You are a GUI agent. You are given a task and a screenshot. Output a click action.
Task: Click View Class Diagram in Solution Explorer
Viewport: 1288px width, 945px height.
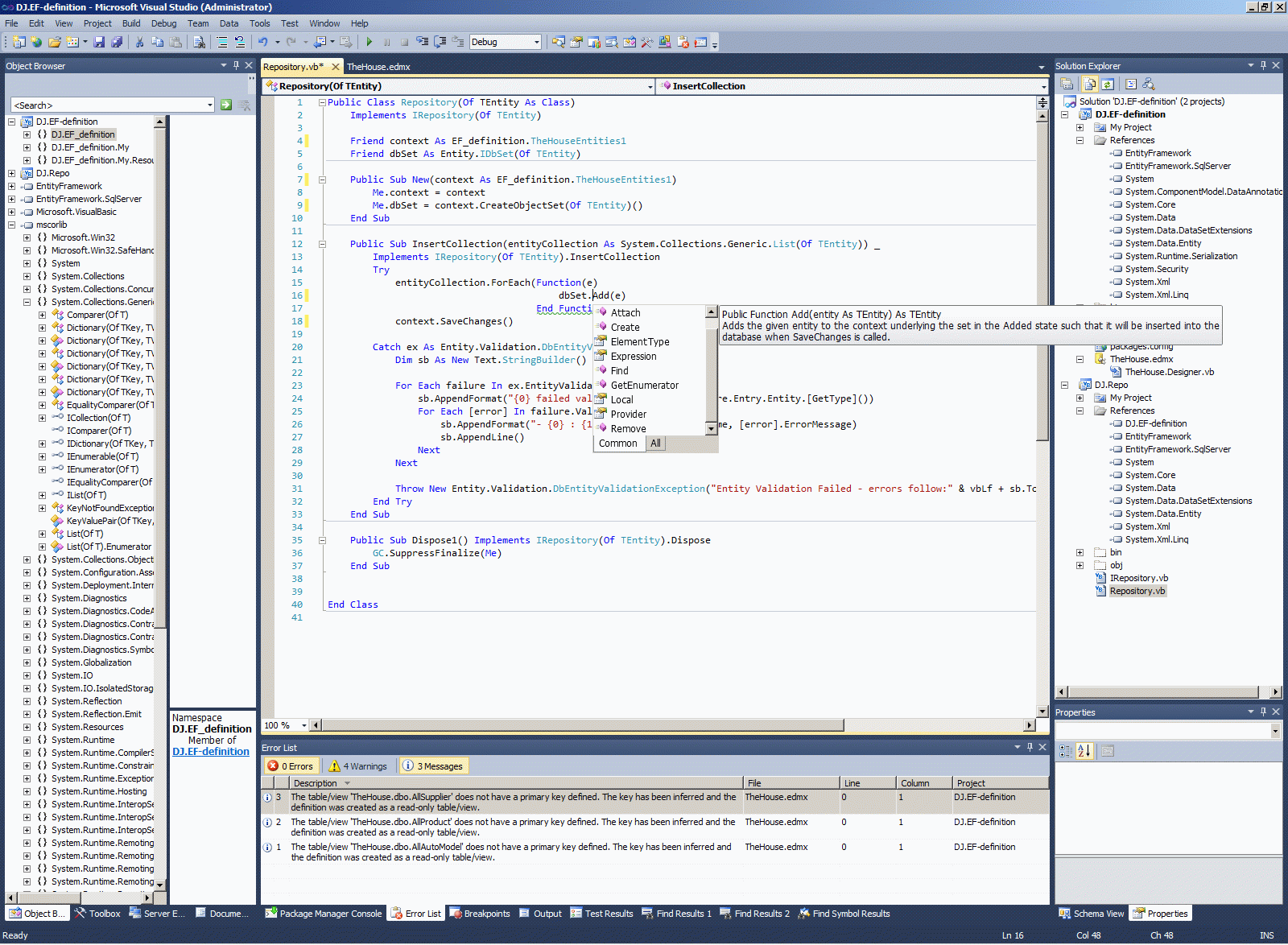pos(1149,84)
